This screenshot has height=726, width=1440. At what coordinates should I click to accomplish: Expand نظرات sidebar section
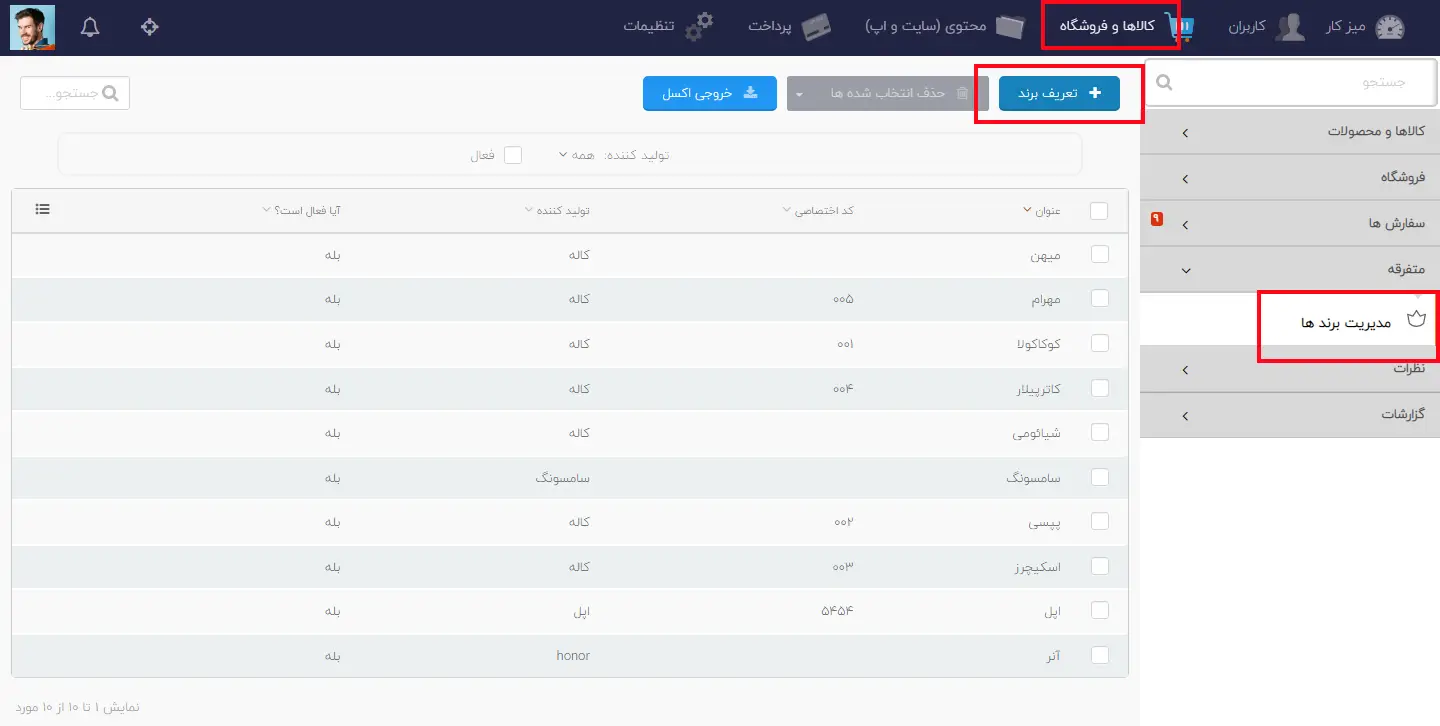click(1290, 369)
